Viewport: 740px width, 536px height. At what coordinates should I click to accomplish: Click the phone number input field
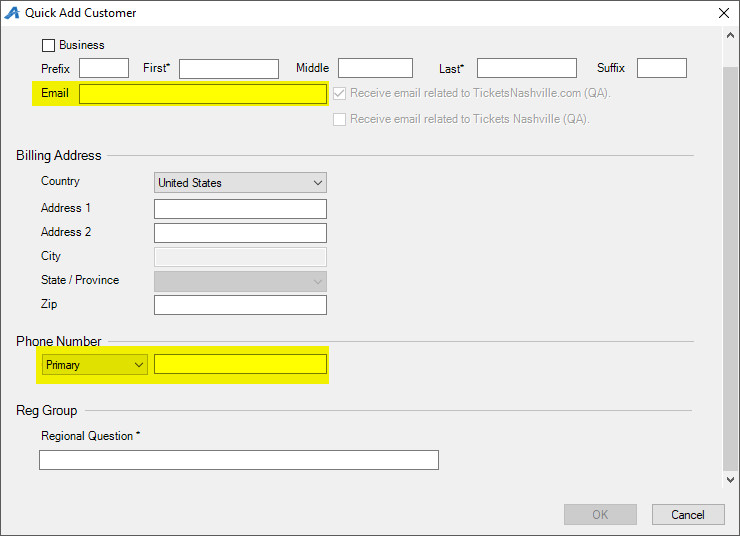[x=240, y=364]
